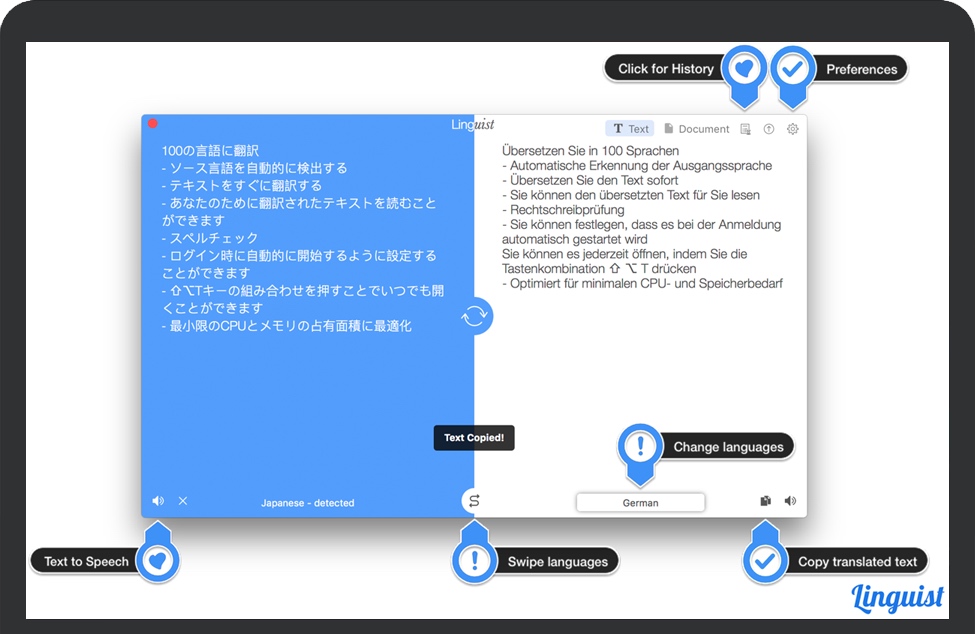Click inside the blue Japanese source text area
Screen dimensions: 975x634
tap(300, 400)
